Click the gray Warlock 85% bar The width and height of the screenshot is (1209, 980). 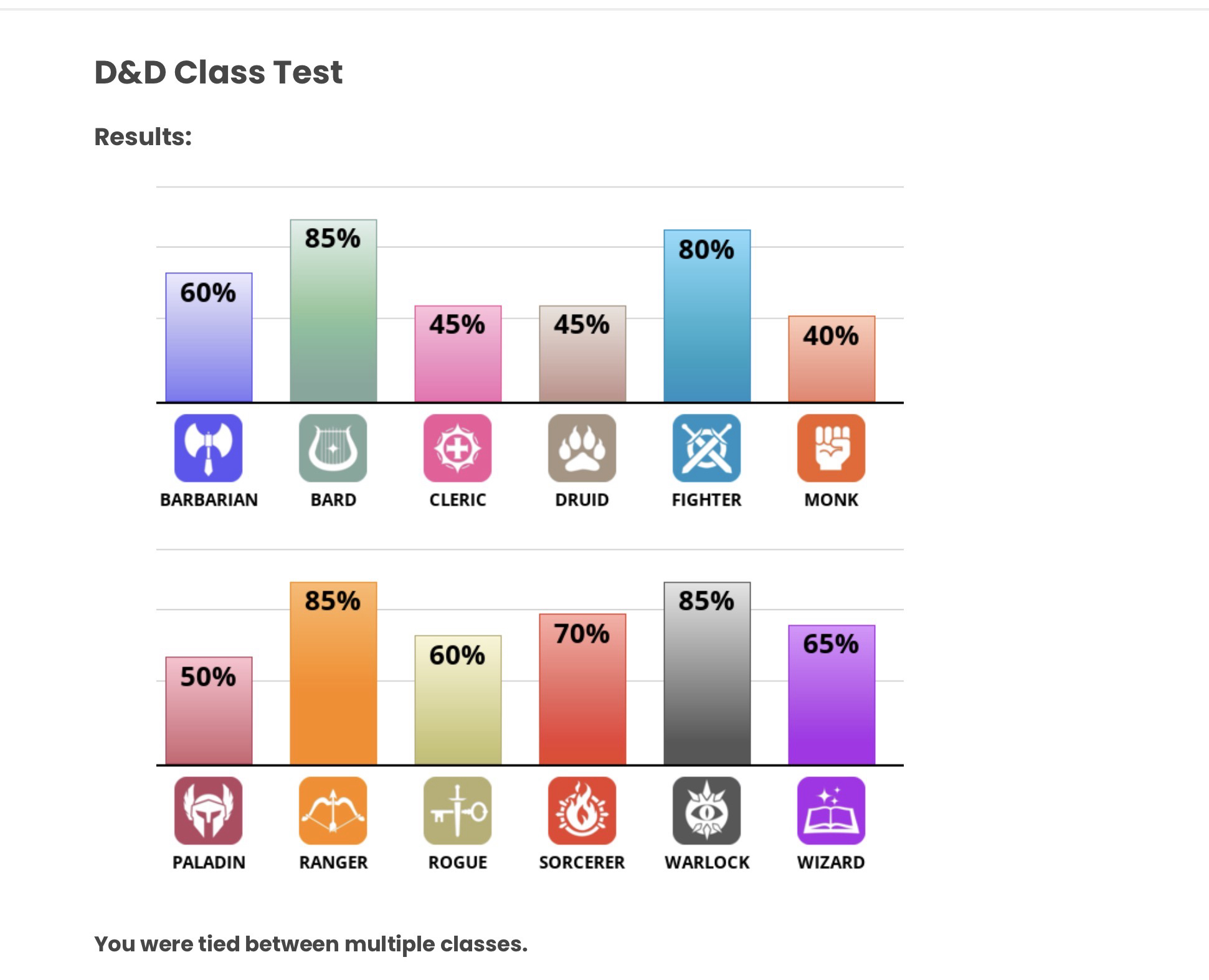coord(707,685)
